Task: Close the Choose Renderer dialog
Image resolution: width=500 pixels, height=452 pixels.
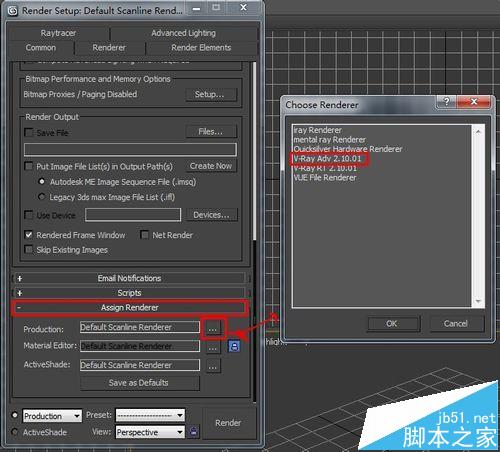Action: pos(474,101)
